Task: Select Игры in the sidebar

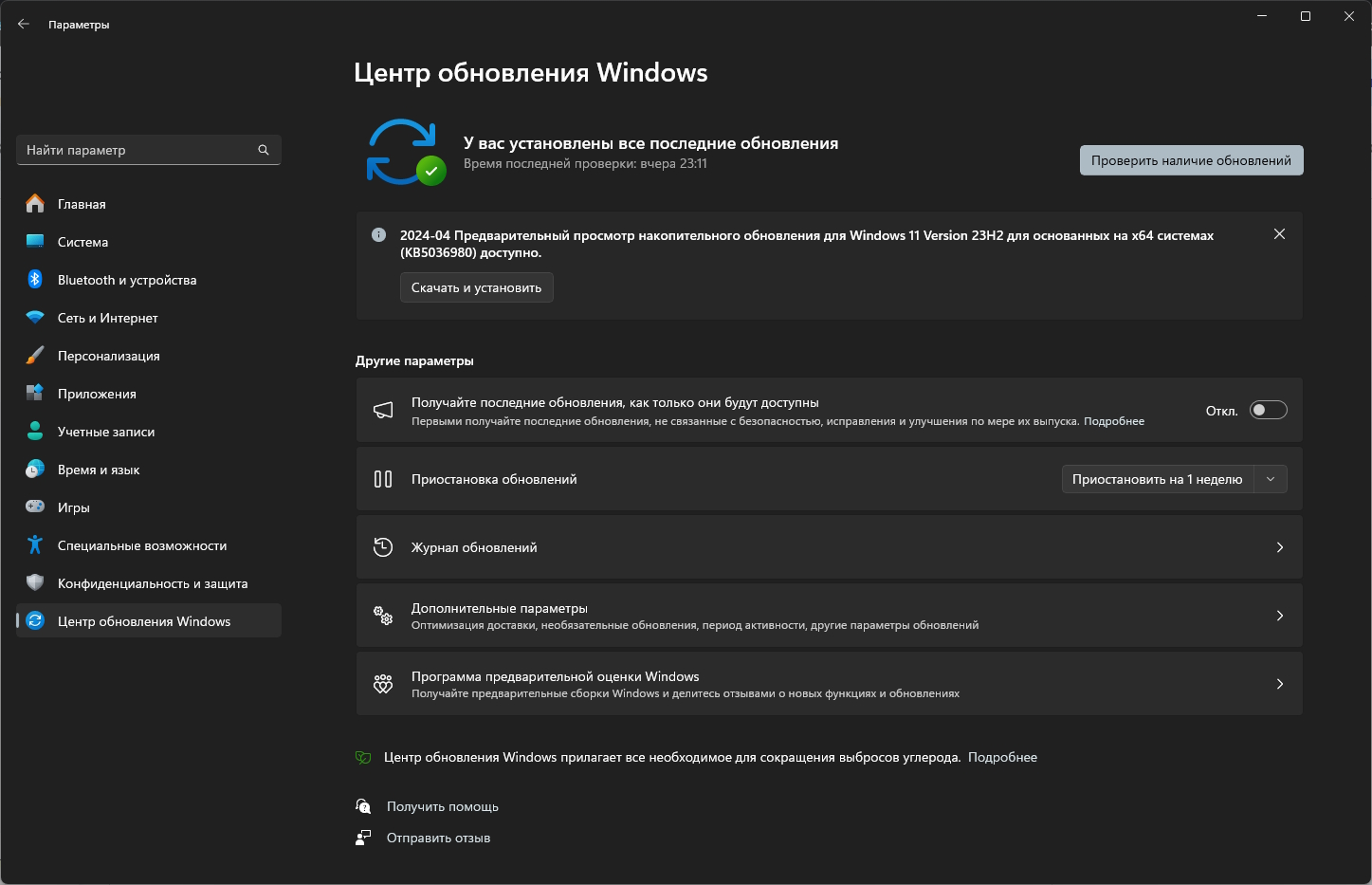Action: coord(149,507)
